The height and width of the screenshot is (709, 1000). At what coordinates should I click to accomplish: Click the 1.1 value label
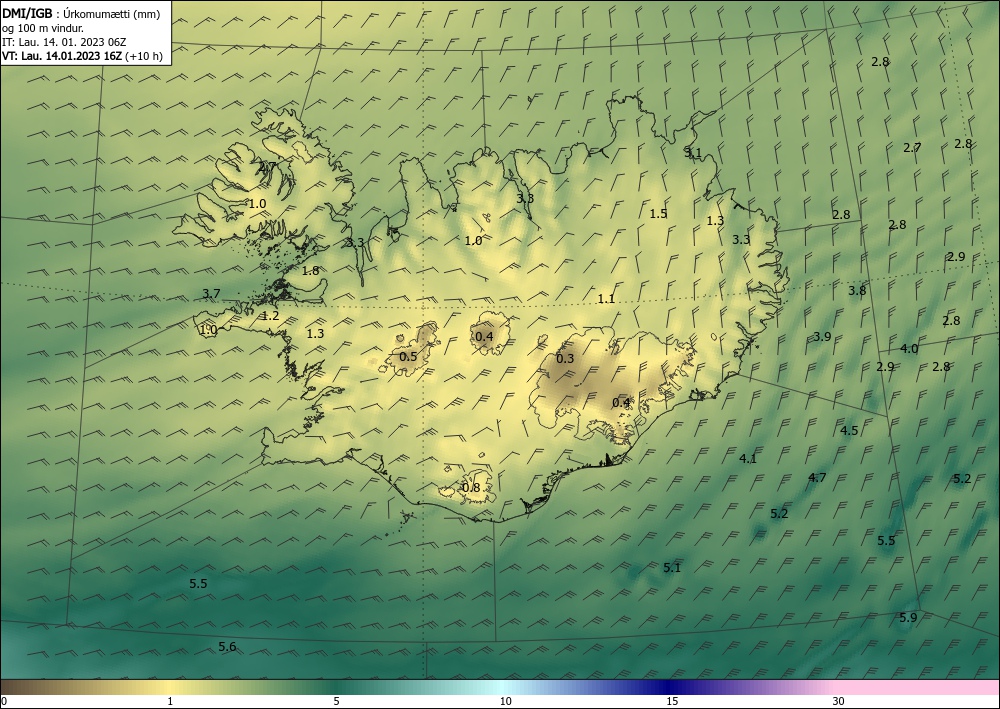[x=606, y=298]
